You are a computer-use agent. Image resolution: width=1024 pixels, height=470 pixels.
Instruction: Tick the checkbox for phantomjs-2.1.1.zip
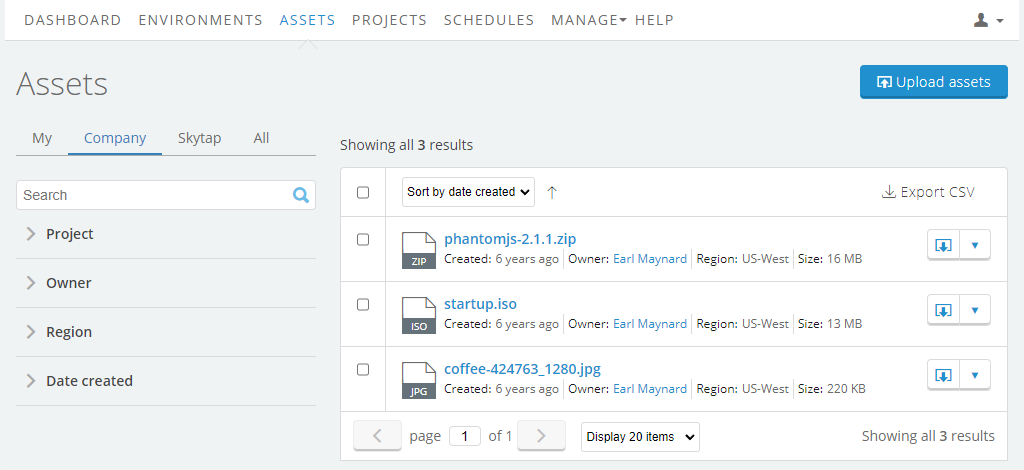click(x=363, y=240)
